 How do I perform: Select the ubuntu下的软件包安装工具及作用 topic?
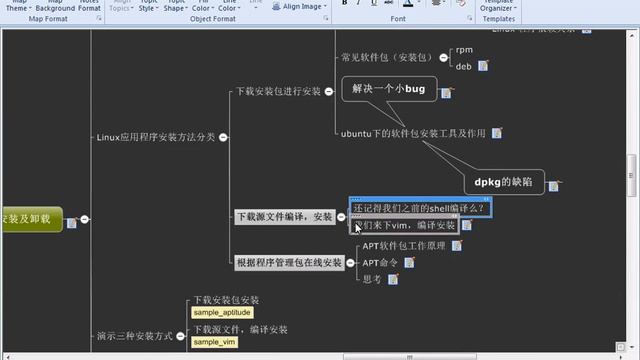tap(413, 133)
